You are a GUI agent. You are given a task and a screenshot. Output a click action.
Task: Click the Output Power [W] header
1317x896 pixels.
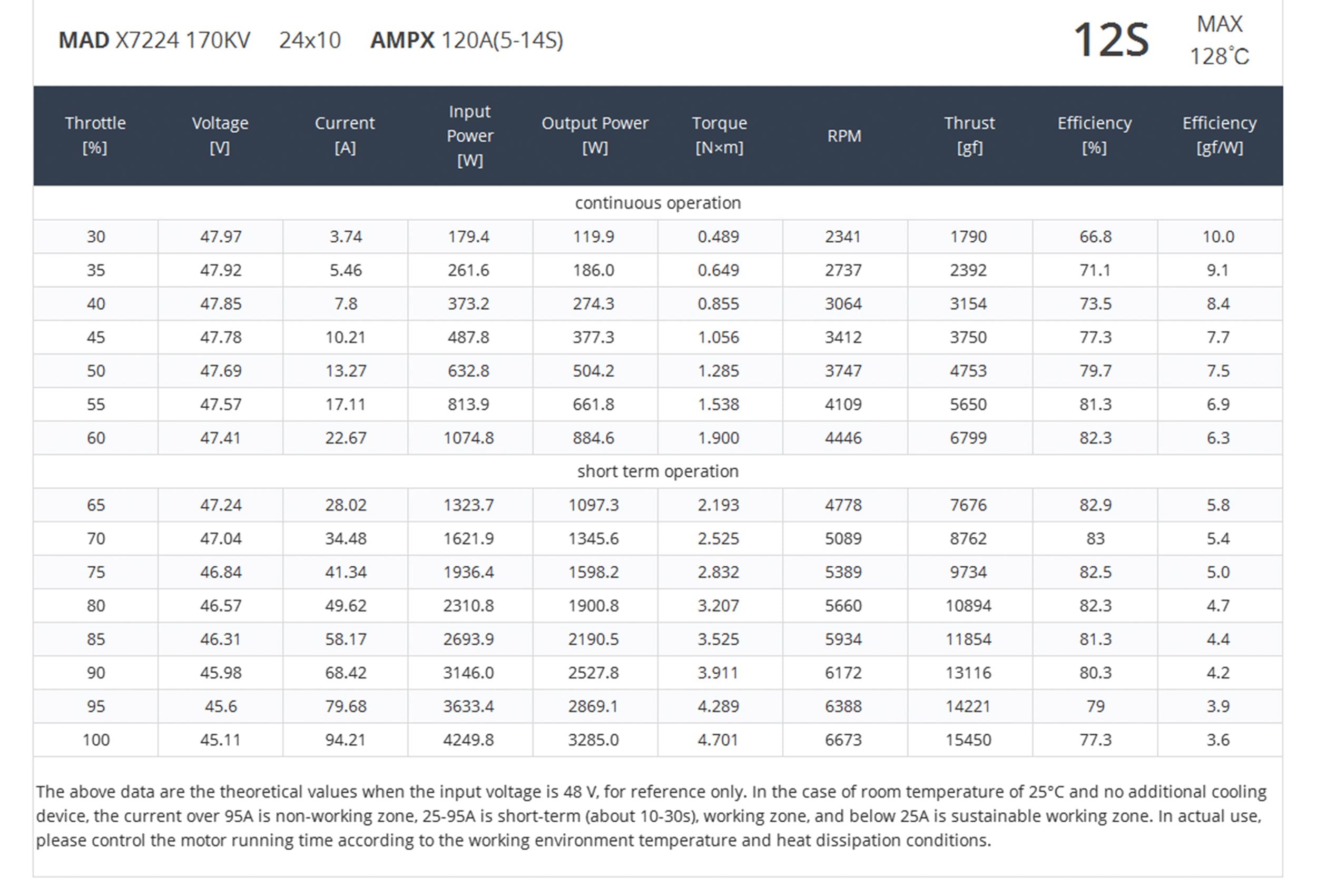[594, 135]
